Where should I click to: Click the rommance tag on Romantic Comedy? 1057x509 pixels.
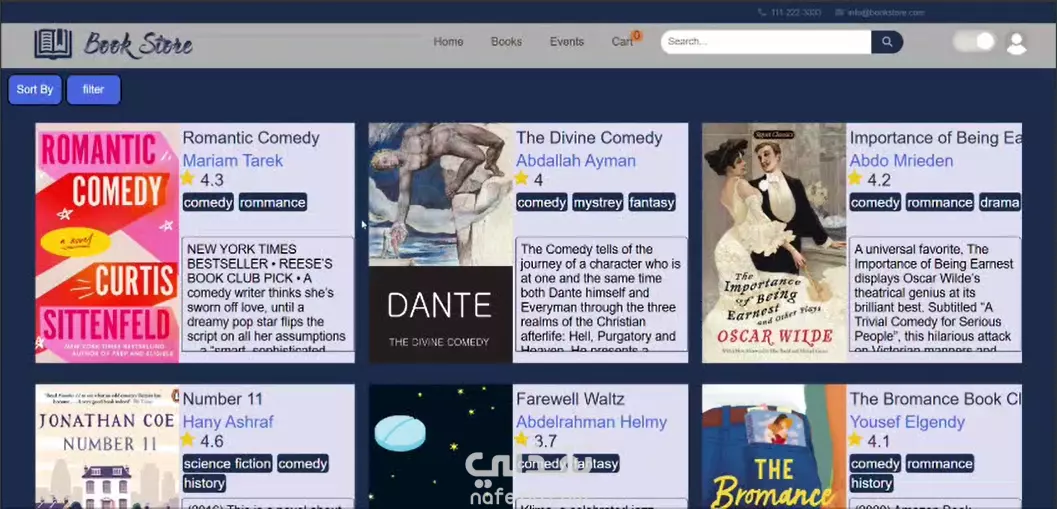273,202
